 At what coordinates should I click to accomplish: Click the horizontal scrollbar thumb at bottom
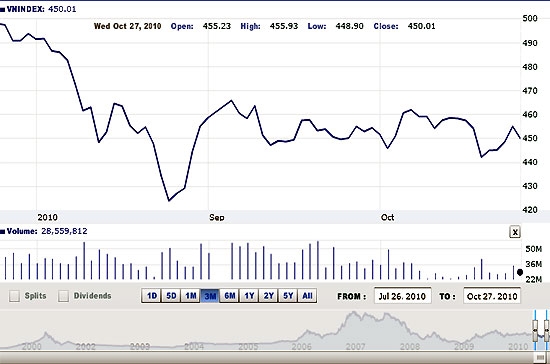tap(541, 358)
